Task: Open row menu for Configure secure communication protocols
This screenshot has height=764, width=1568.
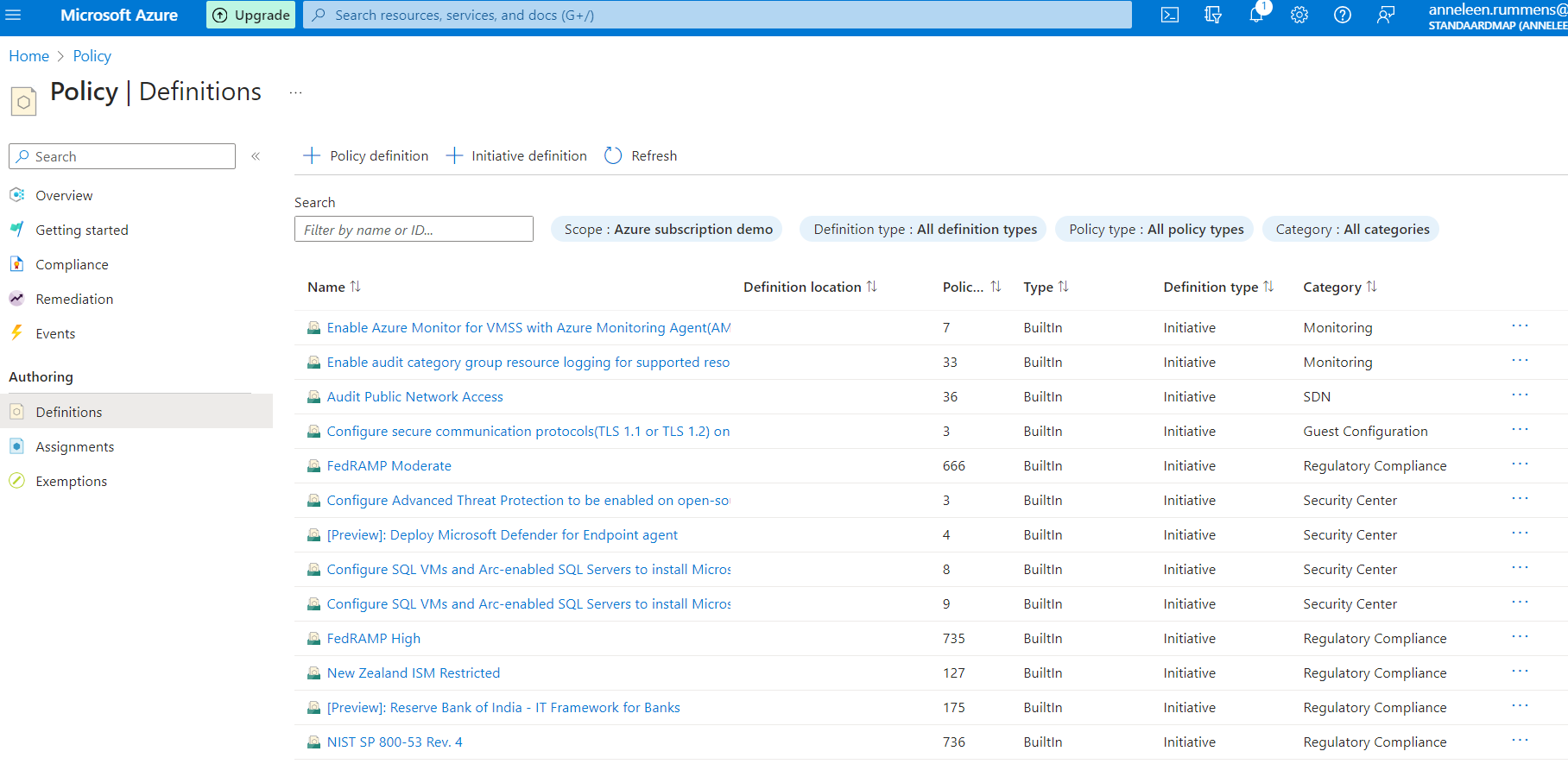Action: (1520, 430)
